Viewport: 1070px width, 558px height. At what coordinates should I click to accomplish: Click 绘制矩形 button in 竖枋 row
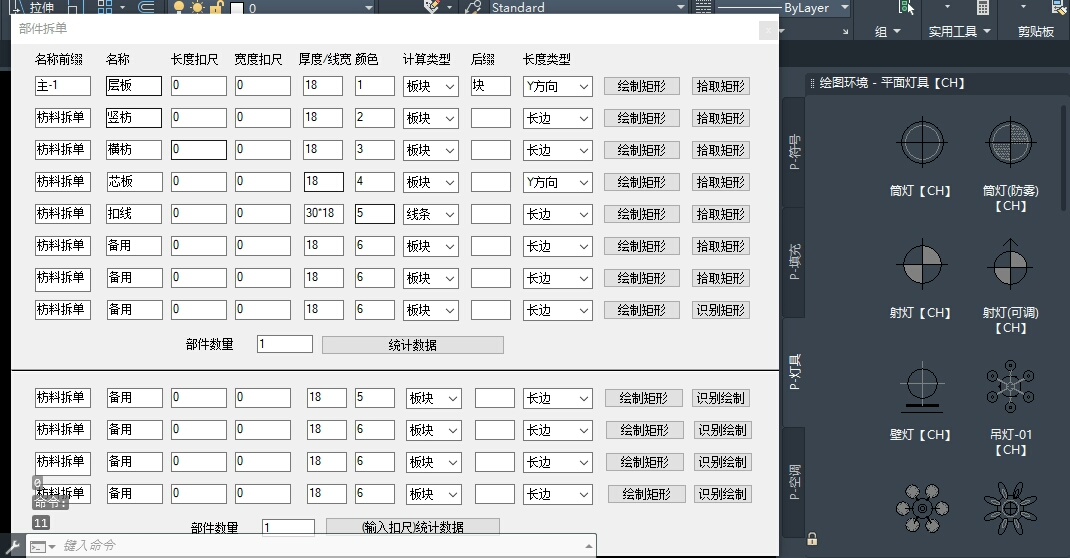(641, 118)
